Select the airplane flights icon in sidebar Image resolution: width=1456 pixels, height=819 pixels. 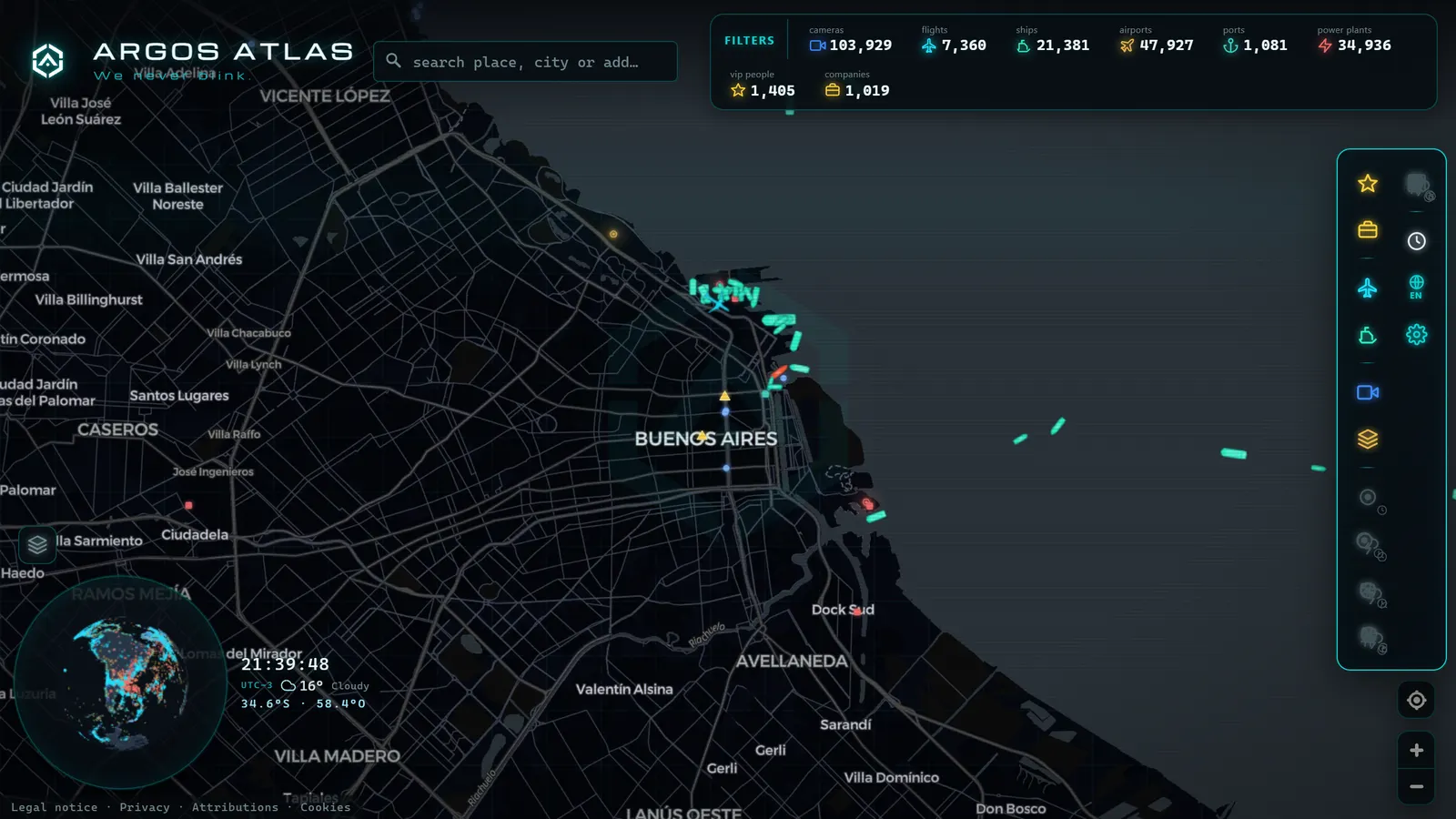pos(1367,288)
